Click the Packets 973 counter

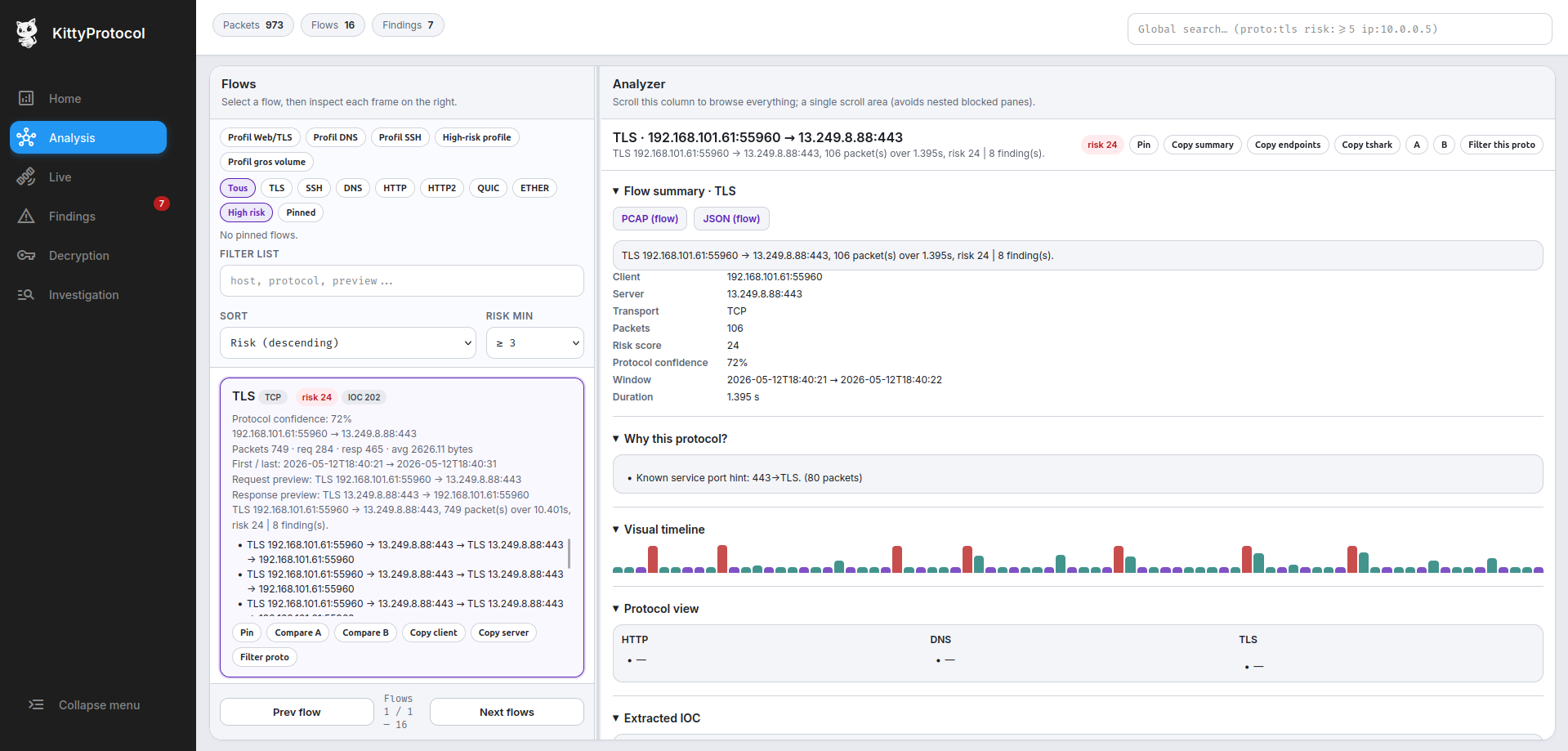(x=253, y=25)
